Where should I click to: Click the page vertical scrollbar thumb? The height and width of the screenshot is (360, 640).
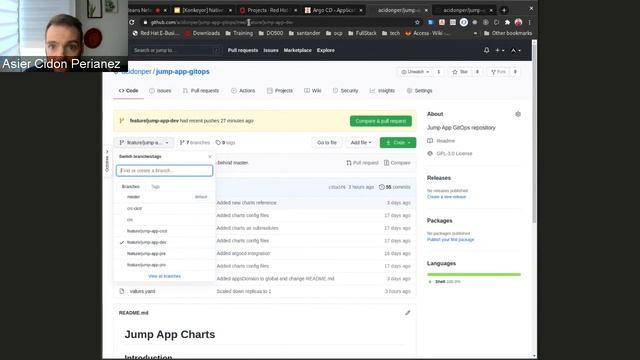tap(534, 133)
